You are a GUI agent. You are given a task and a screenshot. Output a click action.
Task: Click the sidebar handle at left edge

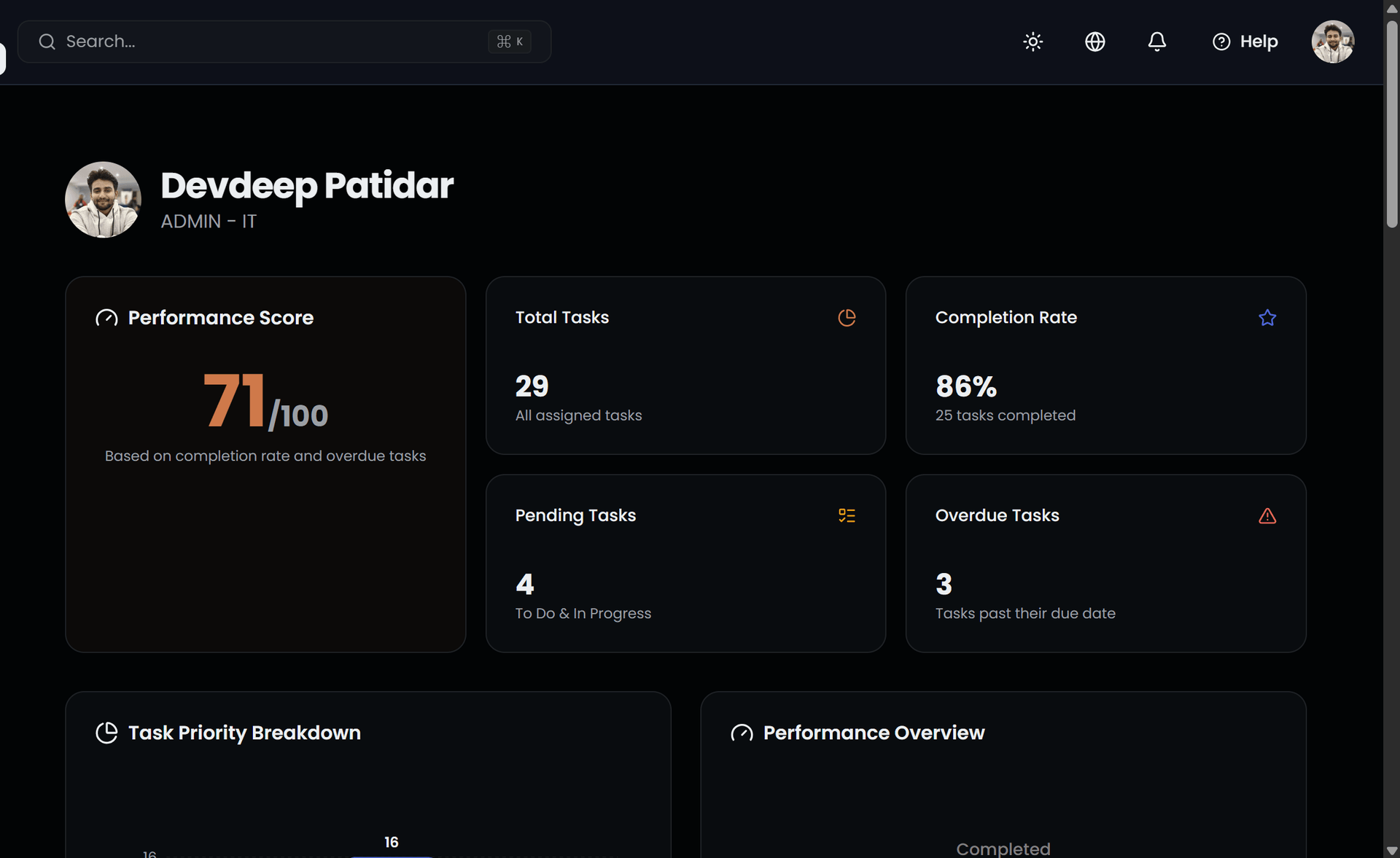point(2,58)
